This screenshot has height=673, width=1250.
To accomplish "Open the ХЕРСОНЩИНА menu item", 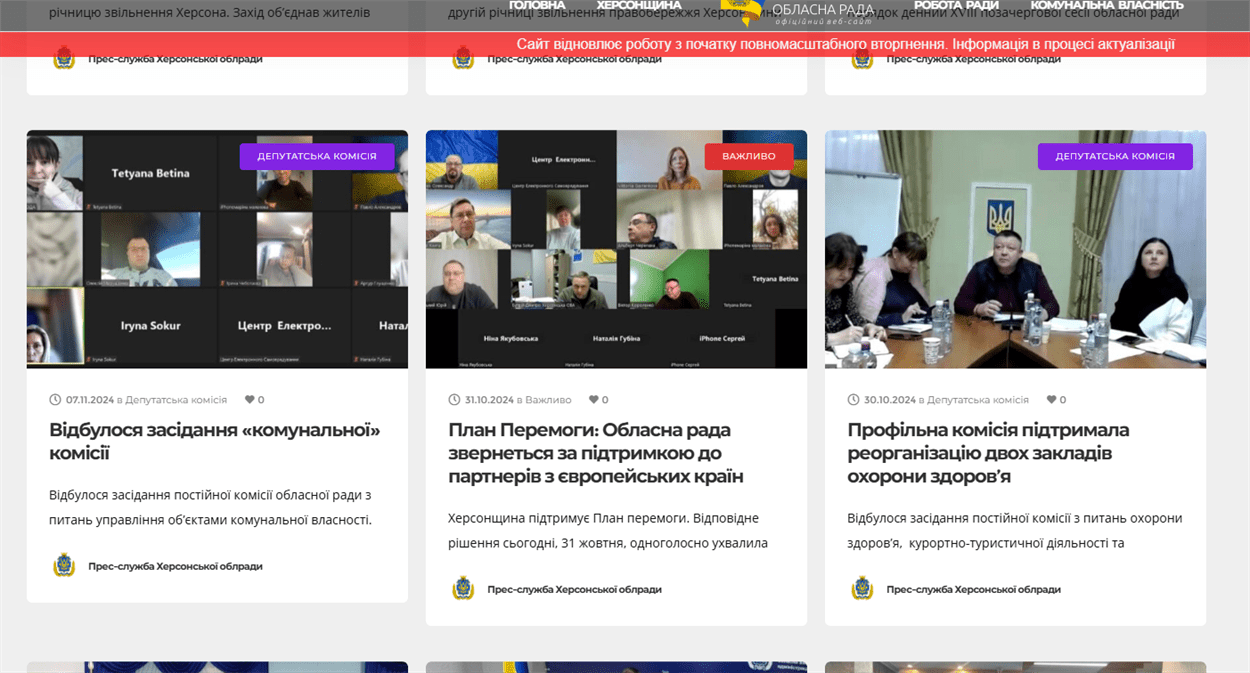I will click(x=639, y=6).
